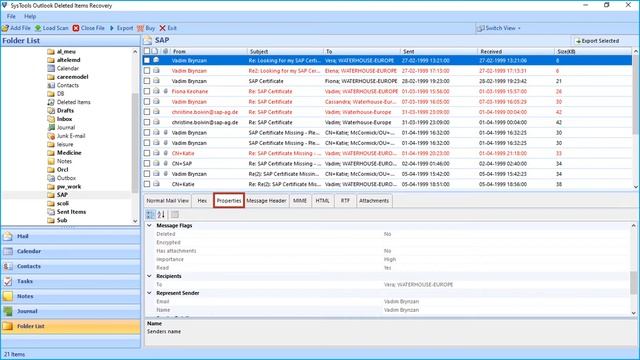Check the red CN=Katie email row
Image resolution: width=640 pixels, height=360 pixels.
pos(147,153)
